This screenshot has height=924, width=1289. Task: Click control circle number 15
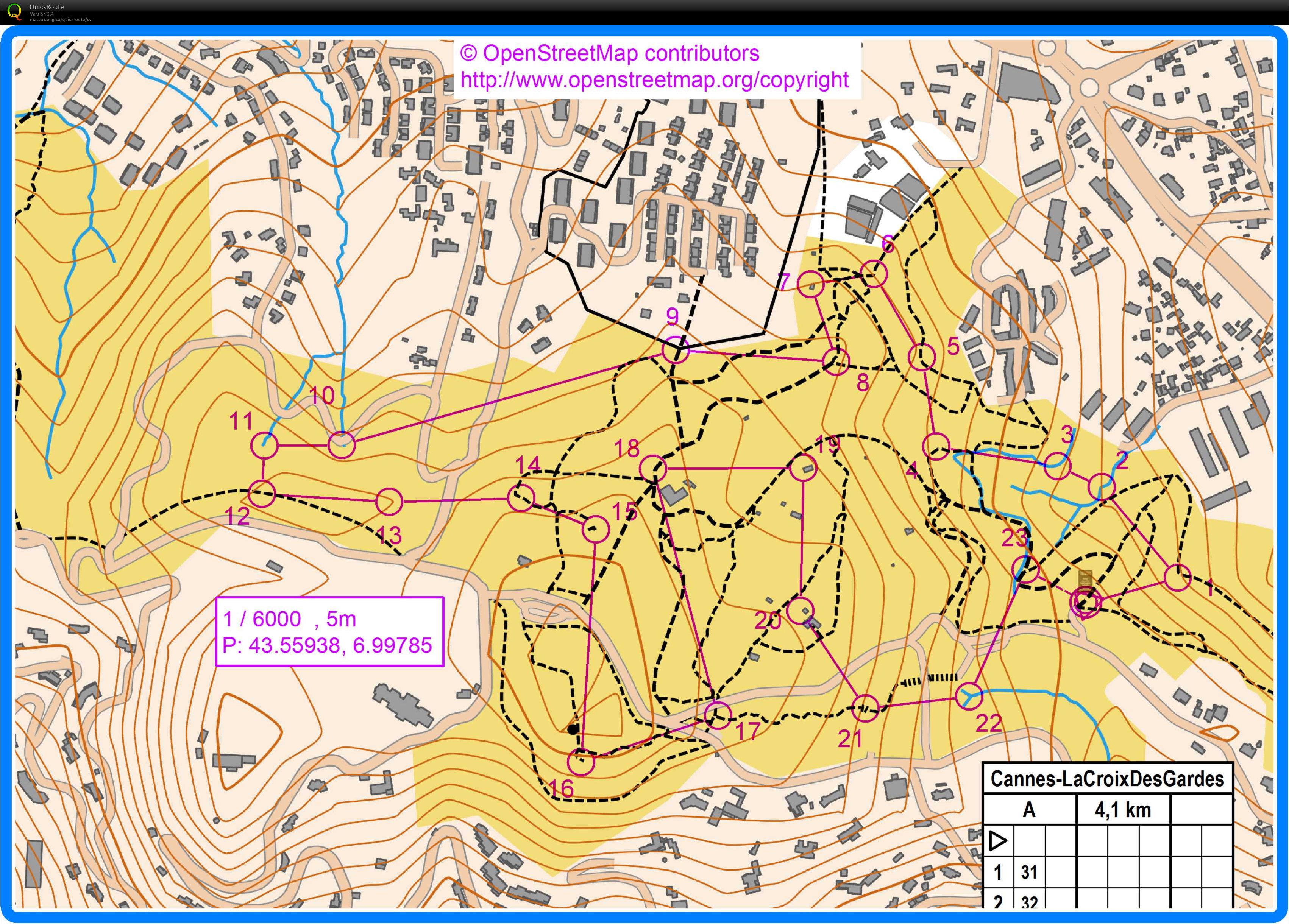[x=596, y=529]
